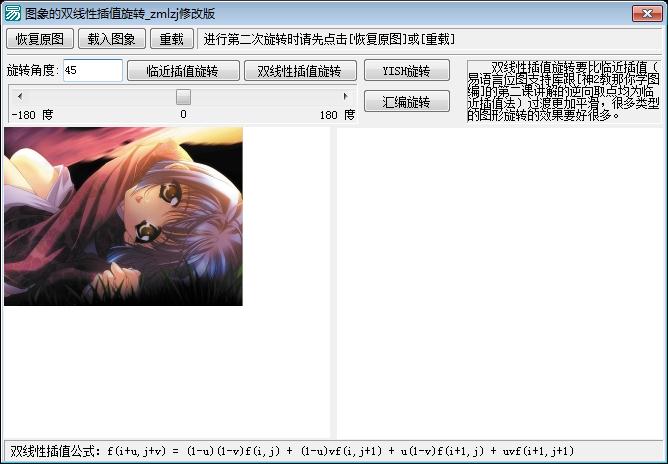Click the 重载 reload button
Viewport: 668px width, 464px height.
(x=172, y=39)
